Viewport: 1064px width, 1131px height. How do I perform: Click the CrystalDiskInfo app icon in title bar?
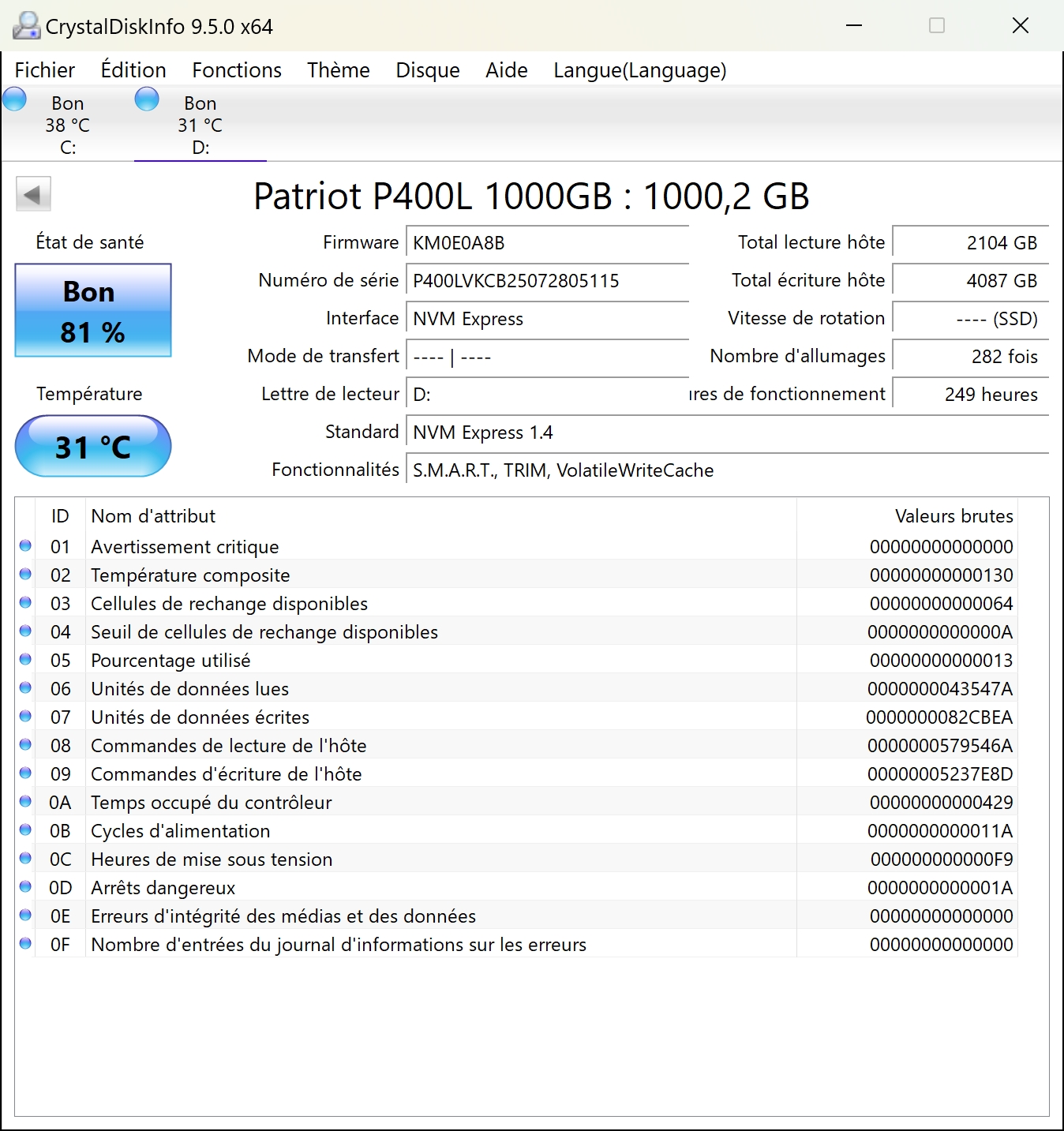26,26
